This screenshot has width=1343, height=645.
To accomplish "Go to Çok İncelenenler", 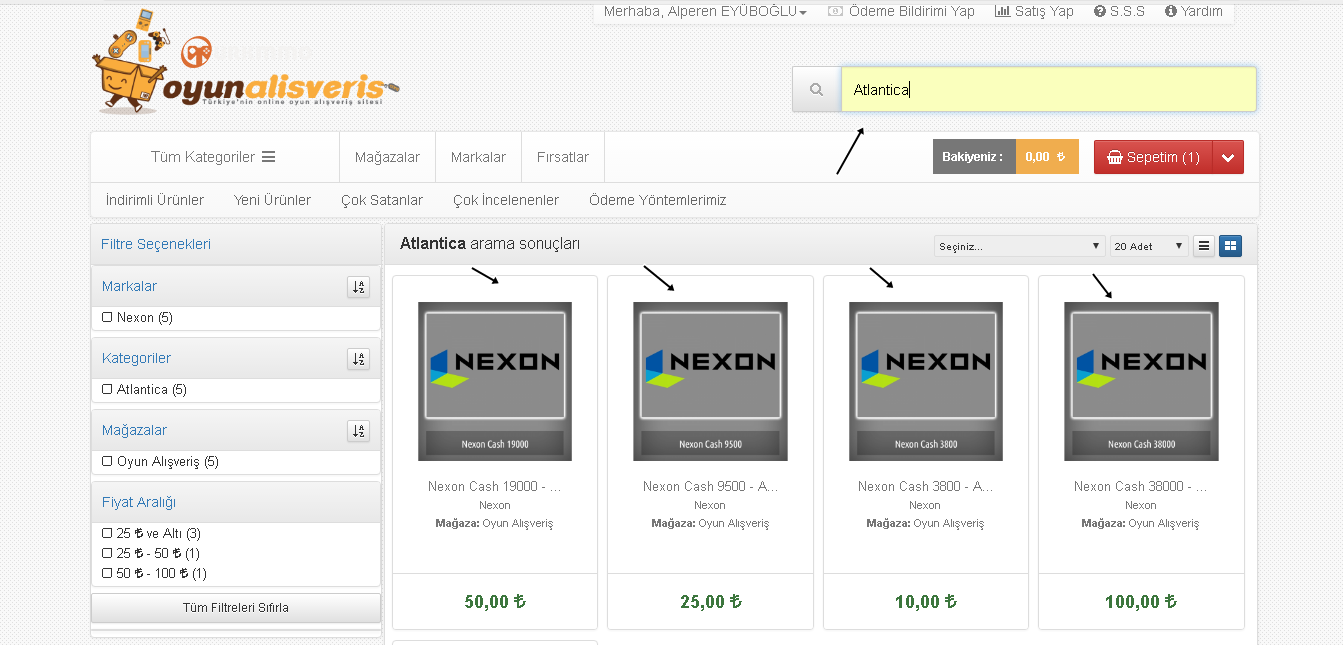I will click(x=506, y=200).
